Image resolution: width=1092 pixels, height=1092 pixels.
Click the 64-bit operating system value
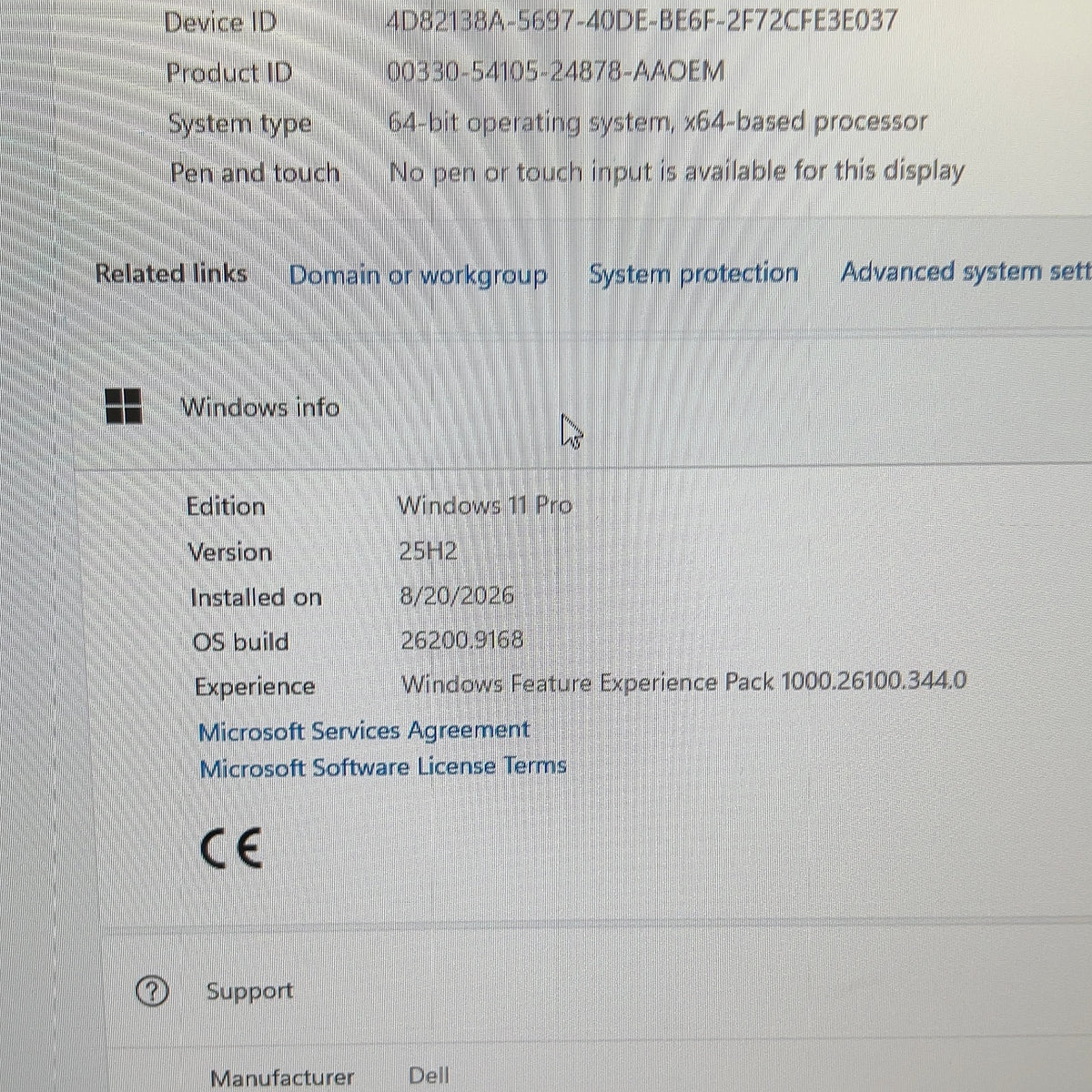(657, 121)
